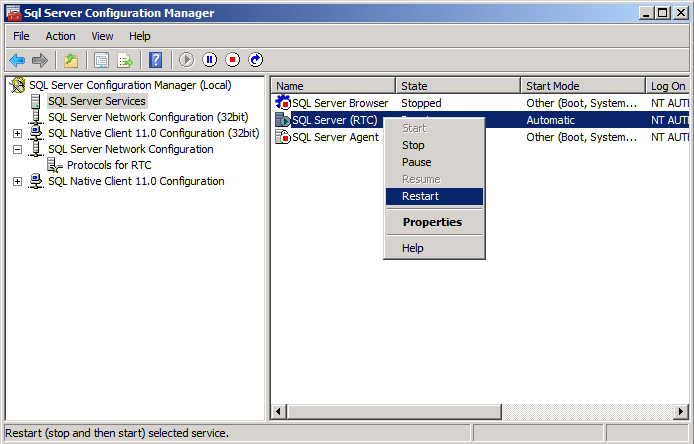Click the root Configuration Manager tree icon

(x=18, y=85)
